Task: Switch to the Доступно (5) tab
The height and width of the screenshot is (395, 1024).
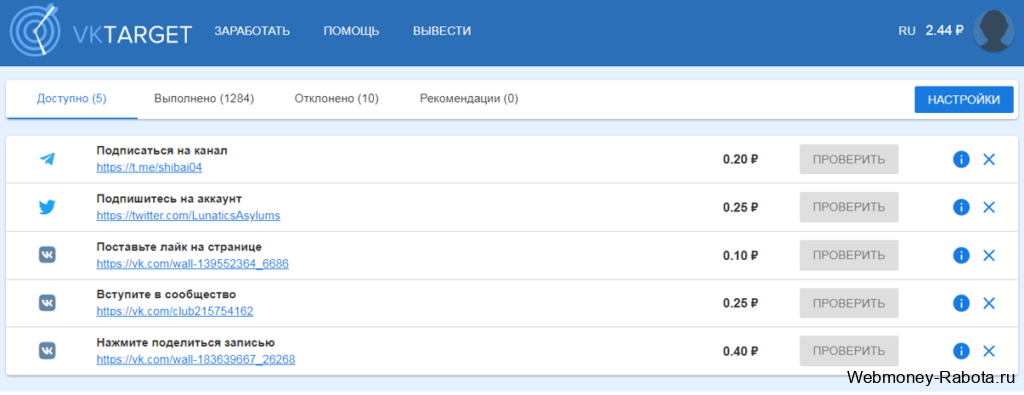Action: [72, 99]
